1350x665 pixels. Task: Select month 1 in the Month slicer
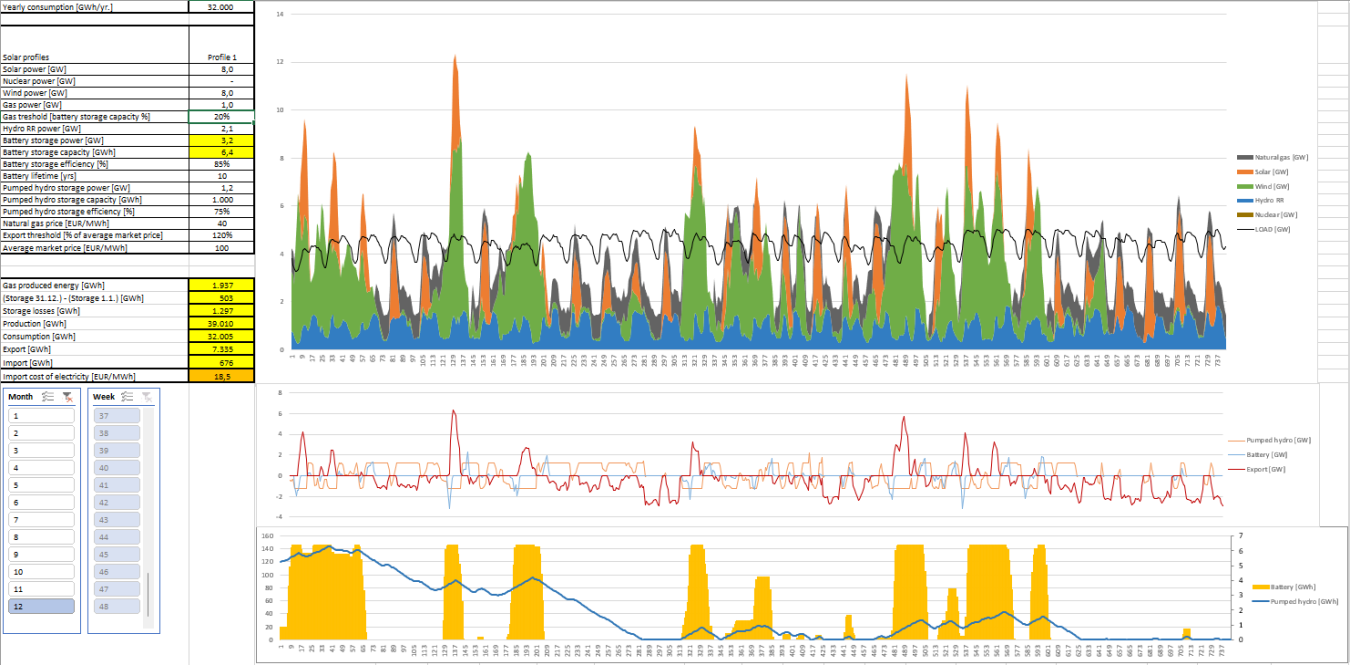[41, 416]
